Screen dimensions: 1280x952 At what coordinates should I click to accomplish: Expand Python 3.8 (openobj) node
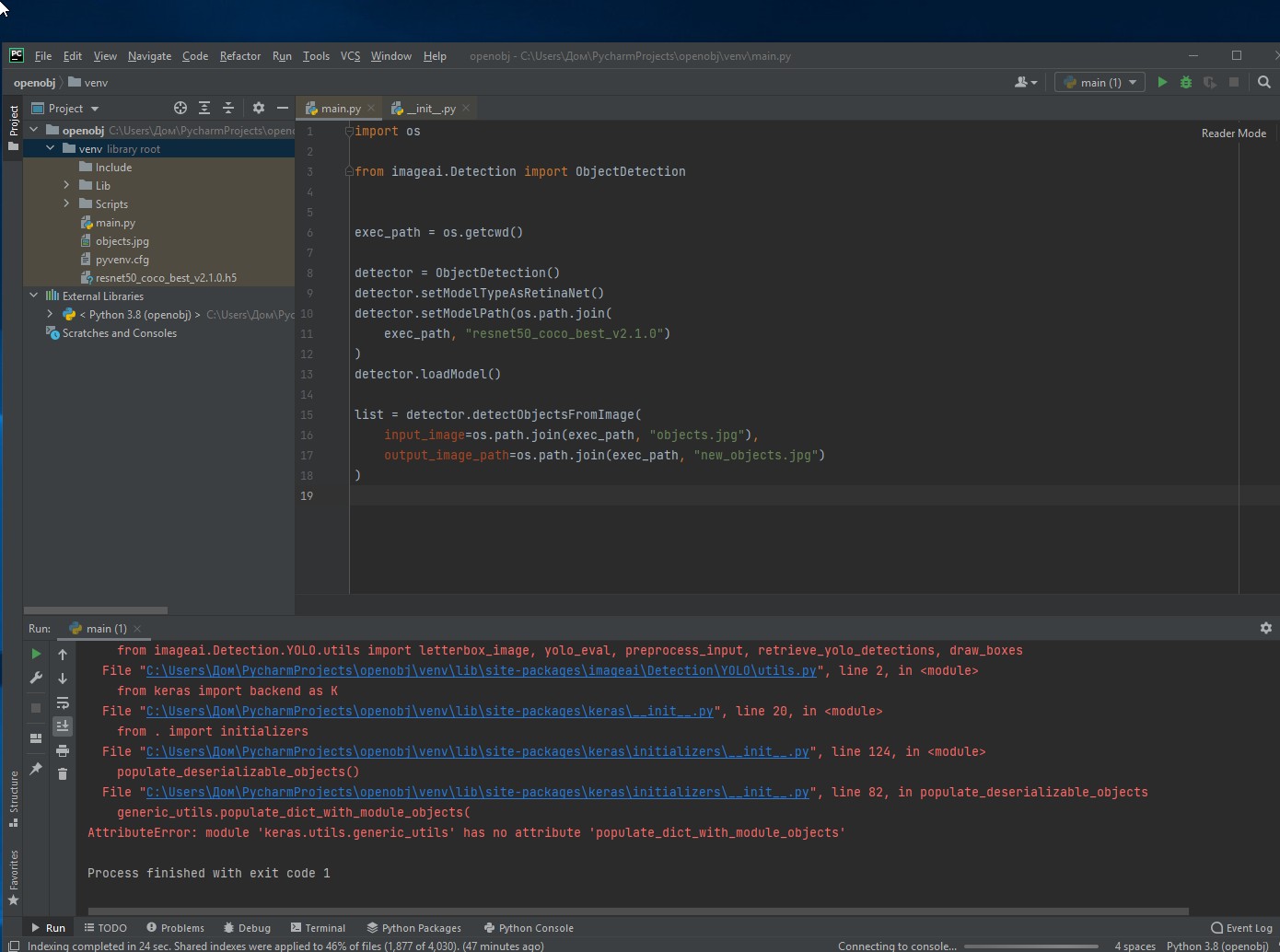[51, 314]
